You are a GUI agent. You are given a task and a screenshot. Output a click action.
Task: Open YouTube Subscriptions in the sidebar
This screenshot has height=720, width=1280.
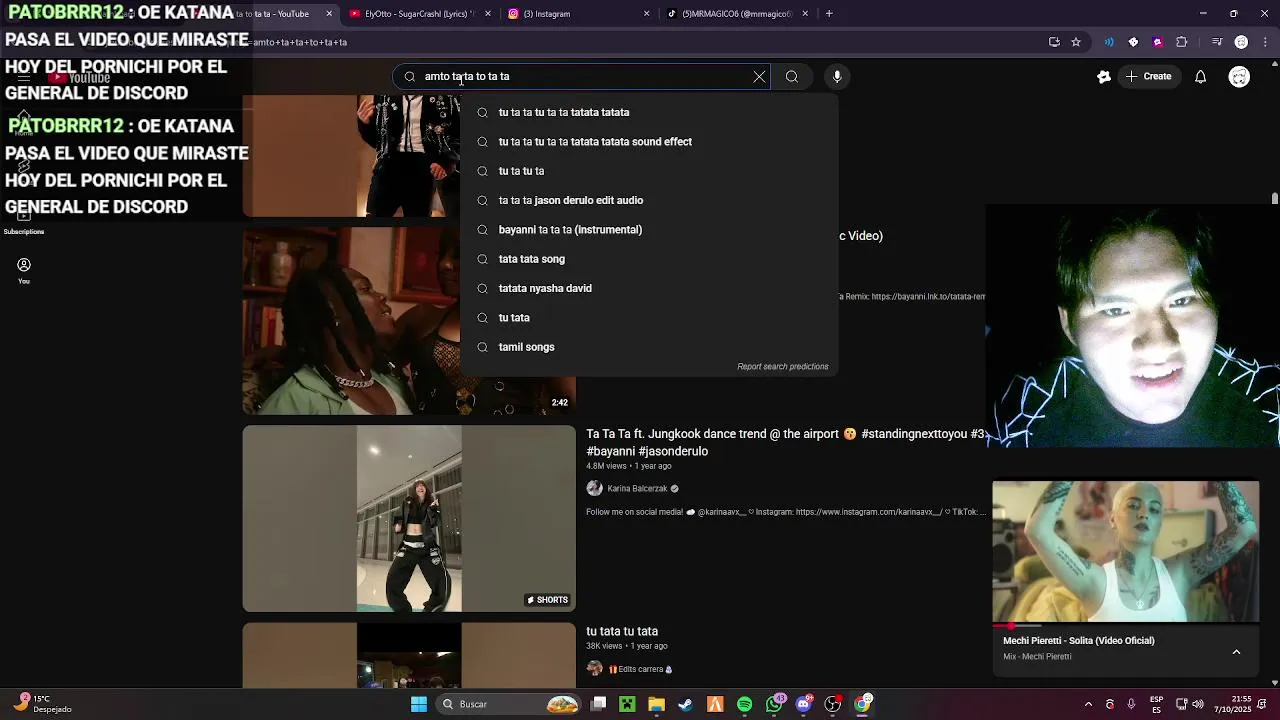tap(24, 221)
